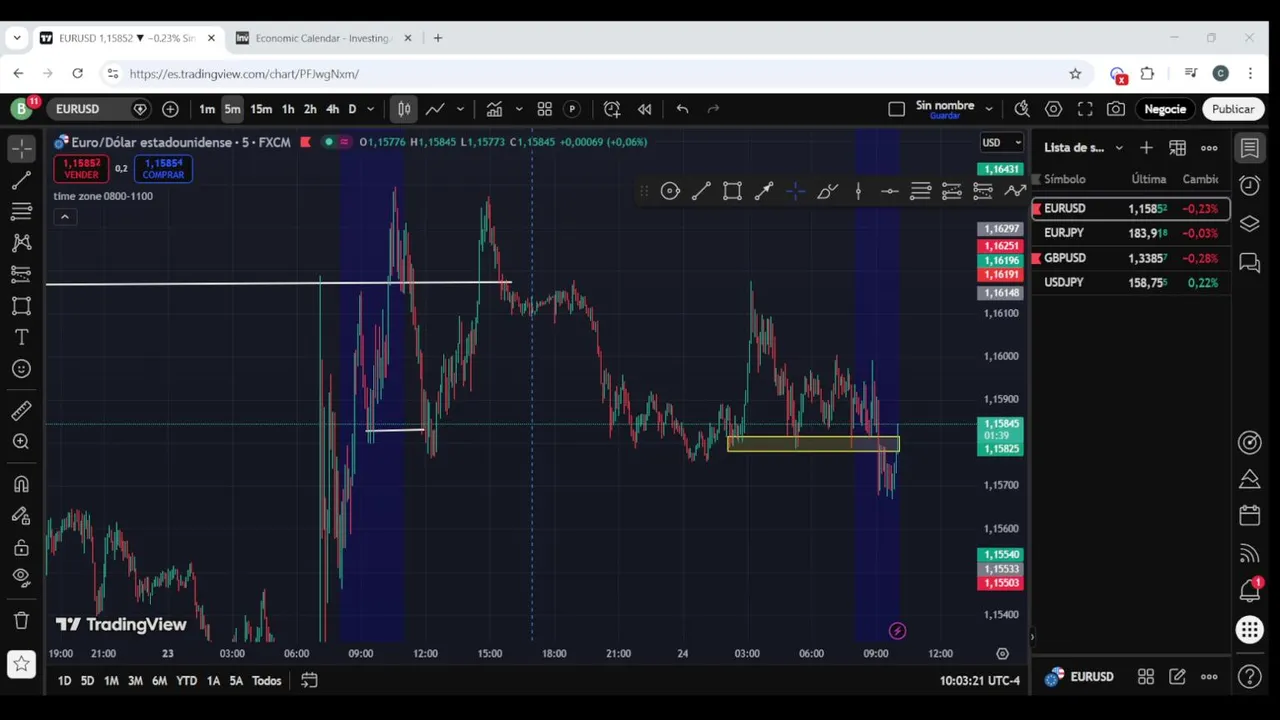Screen dimensions: 1280x720
Task: Select EURJPY in the watchlist
Action: click(1130, 233)
